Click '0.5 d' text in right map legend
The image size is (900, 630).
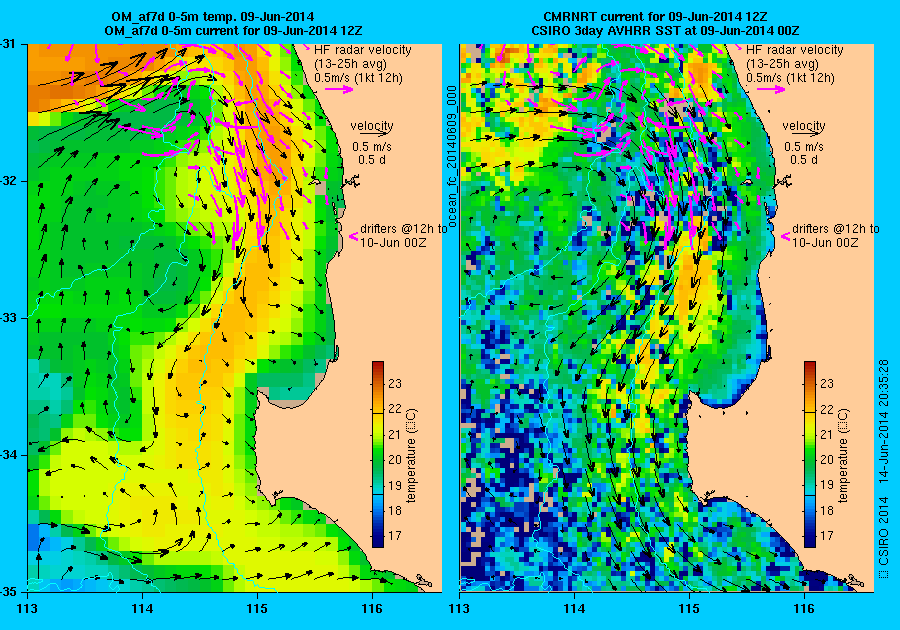tap(804, 160)
